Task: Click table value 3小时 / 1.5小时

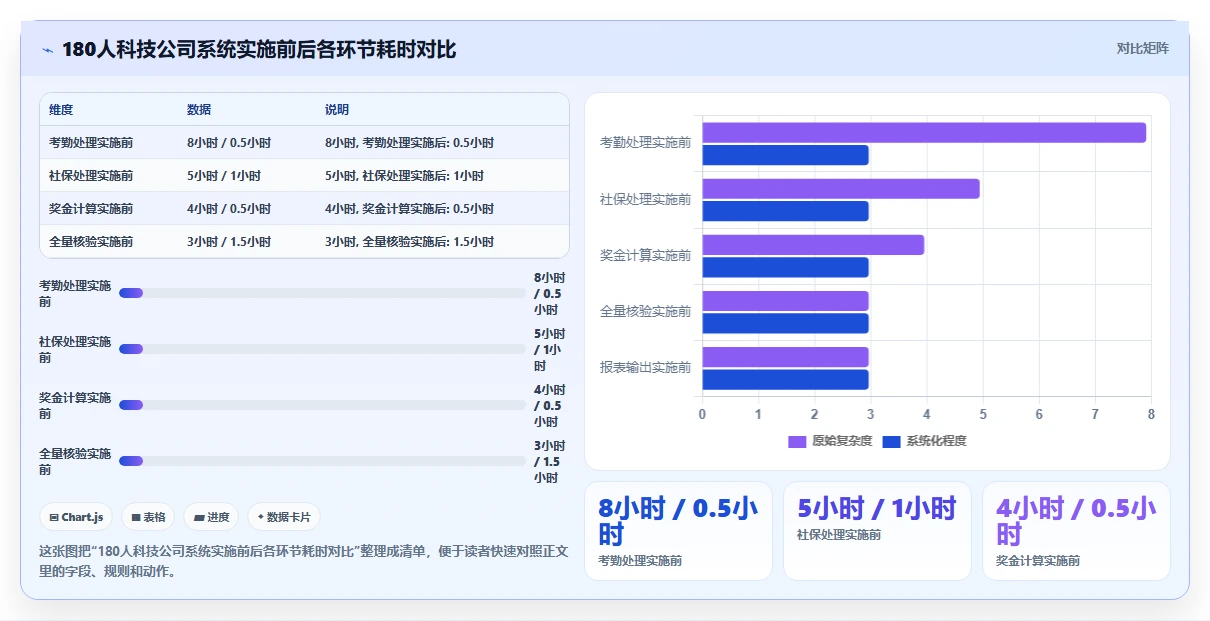Action: [x=229, y=242]
